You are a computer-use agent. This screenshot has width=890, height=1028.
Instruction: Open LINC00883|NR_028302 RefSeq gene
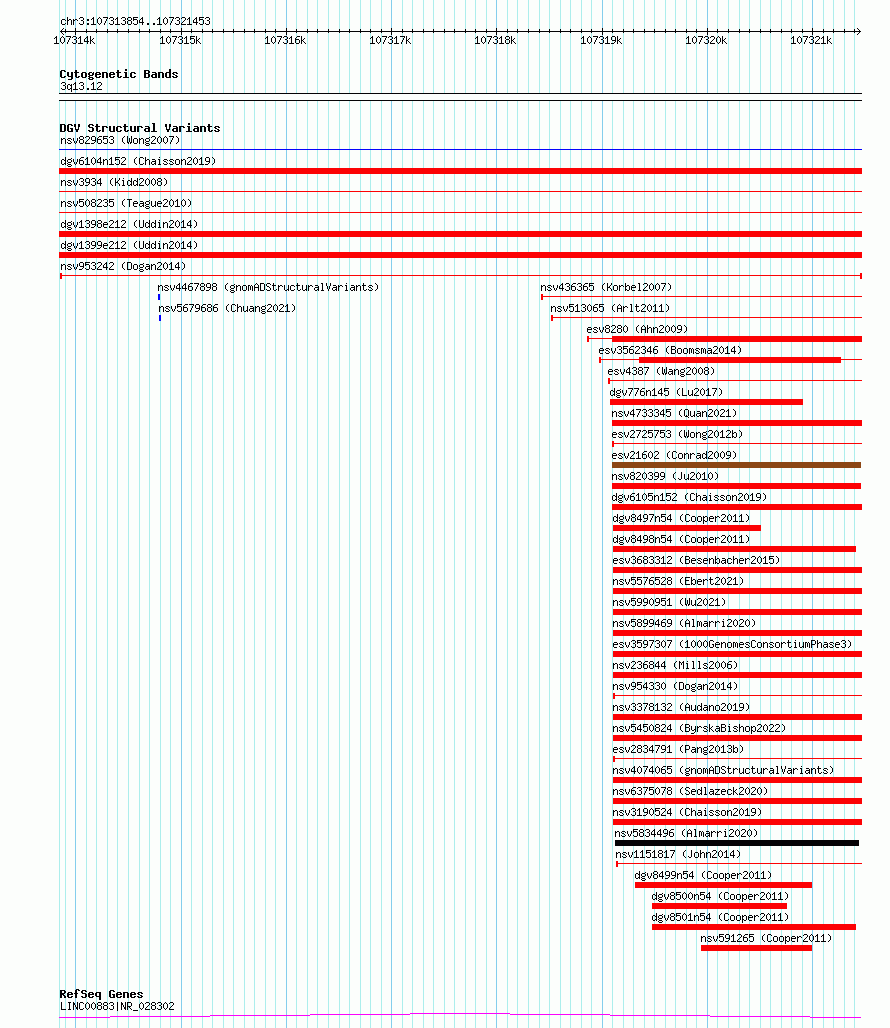click(x=117, y=1006)
